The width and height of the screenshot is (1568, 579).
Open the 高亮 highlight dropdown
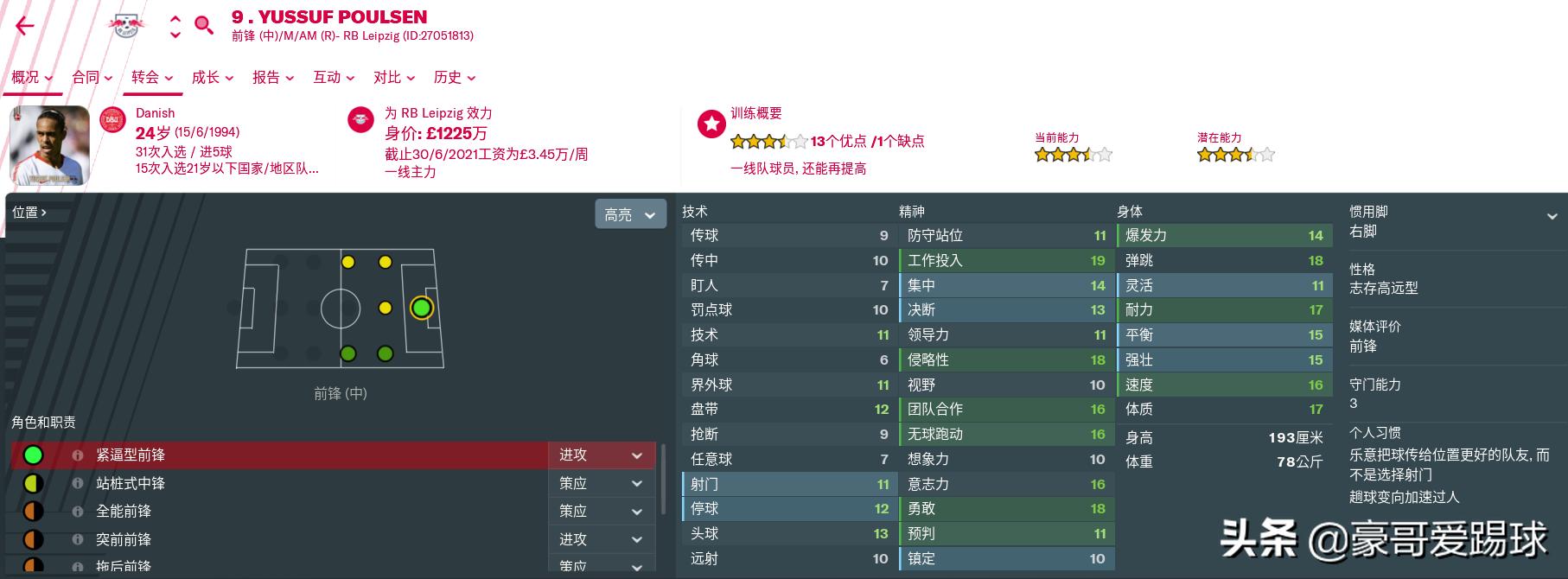[630, 214]
